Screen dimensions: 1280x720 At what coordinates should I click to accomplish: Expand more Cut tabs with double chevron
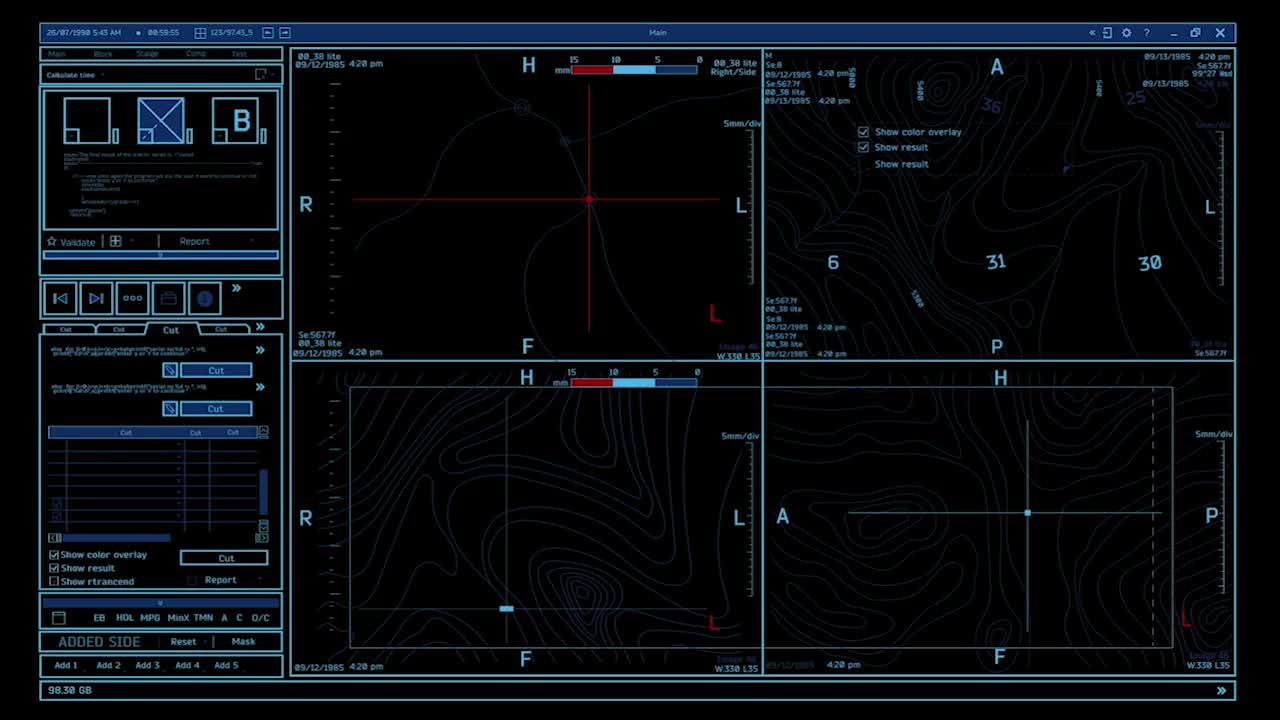coord(260,327)
